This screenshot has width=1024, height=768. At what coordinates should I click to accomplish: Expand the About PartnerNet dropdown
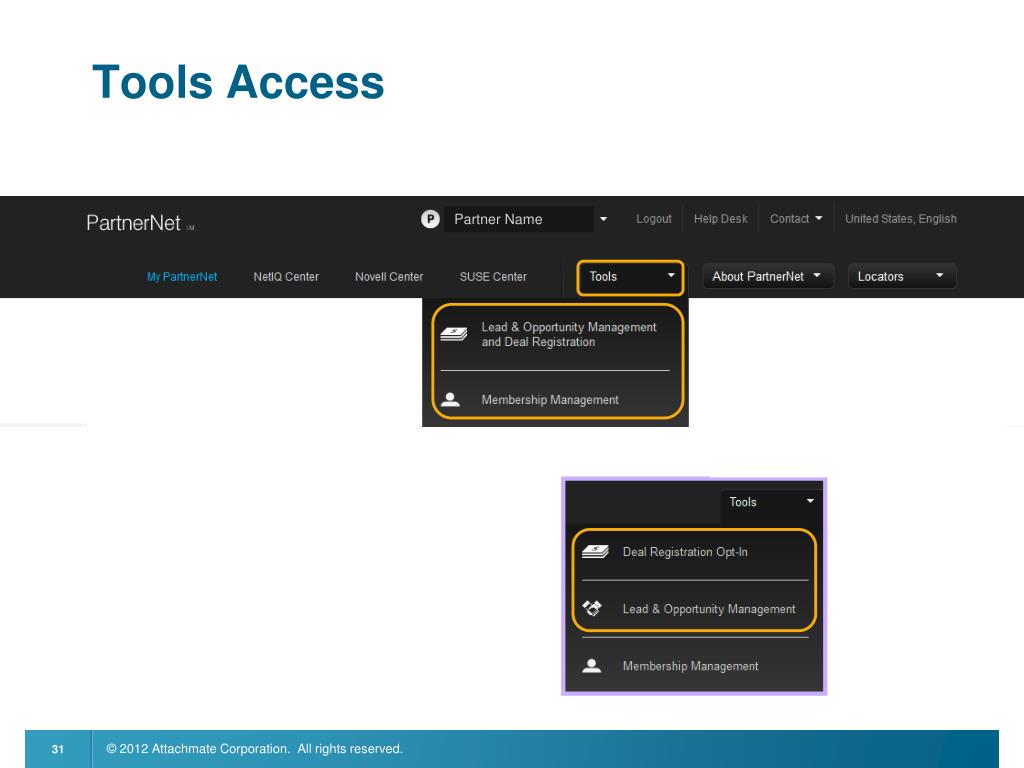pyautogui.click(x=767, y=276)
